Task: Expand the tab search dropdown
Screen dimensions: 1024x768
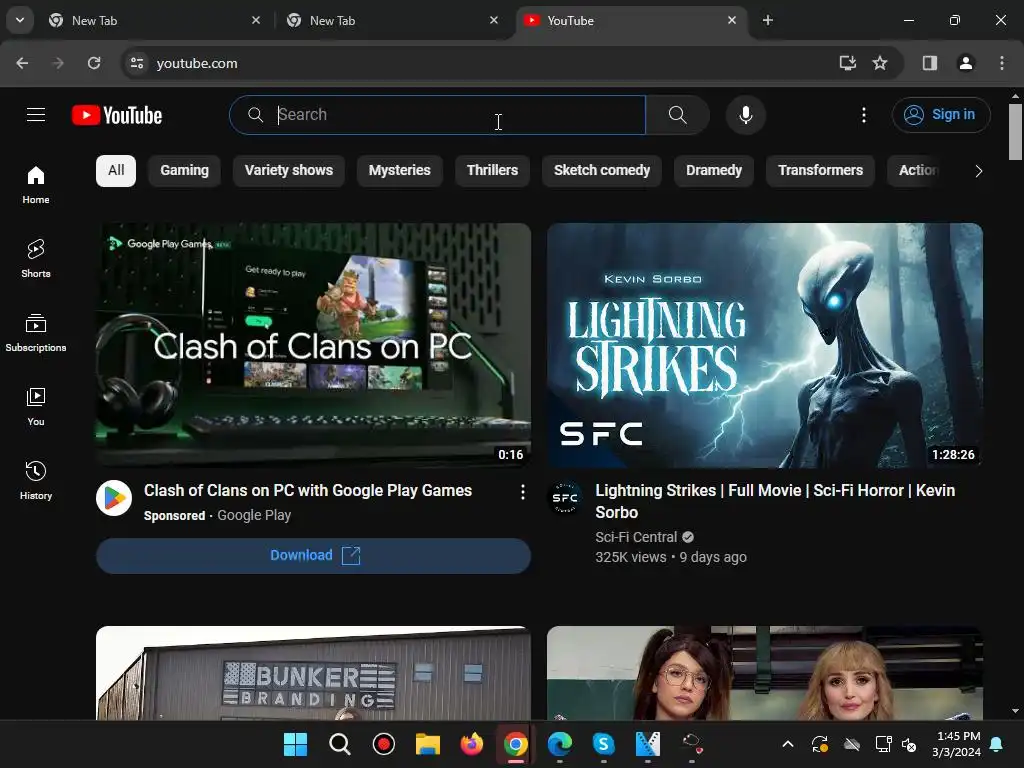Action: pos(20,20)
